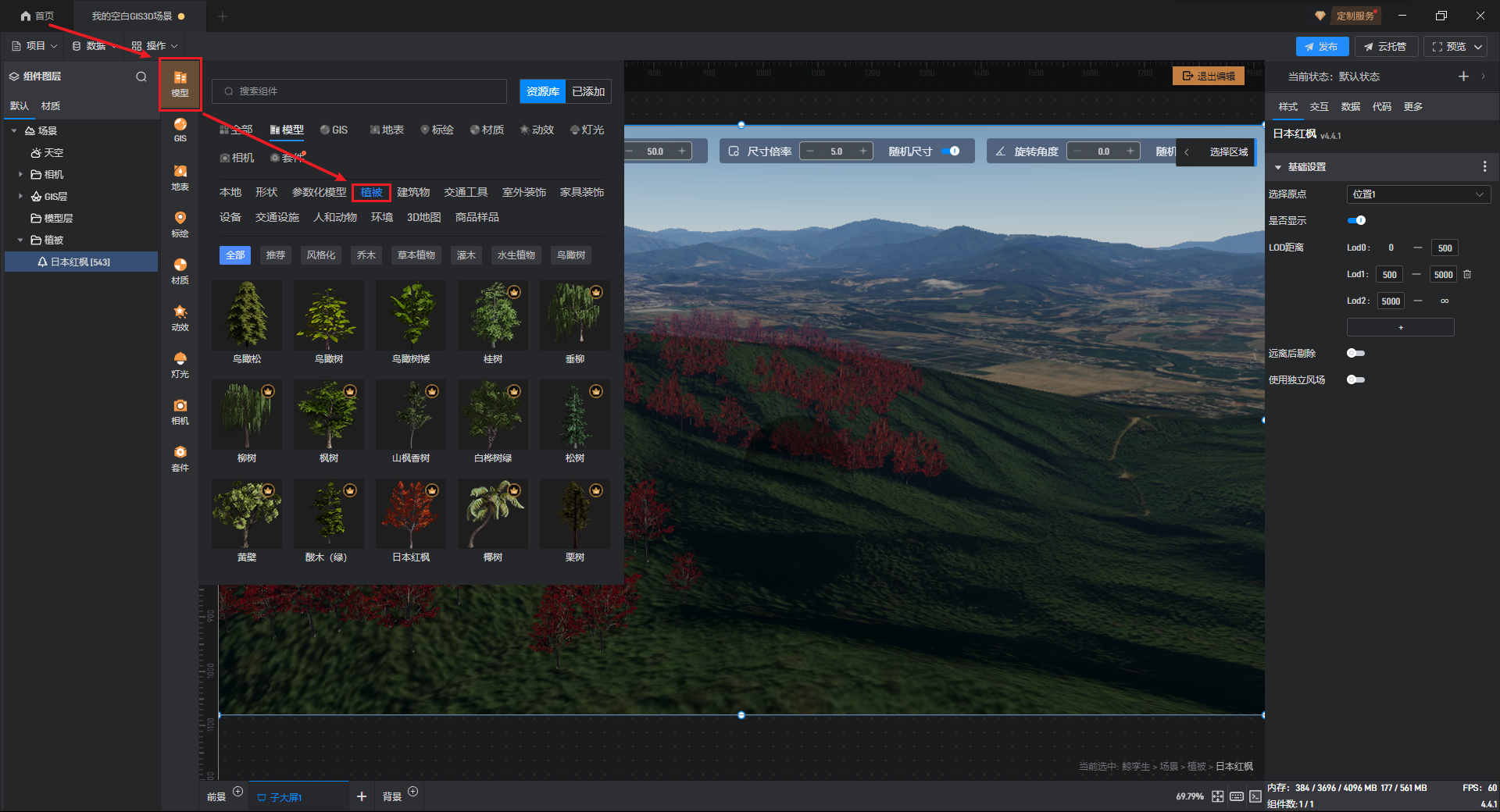Screen dimensions: 1500x812
Task: Switch to the 交互 tab
Action: tap(1319, 106)
